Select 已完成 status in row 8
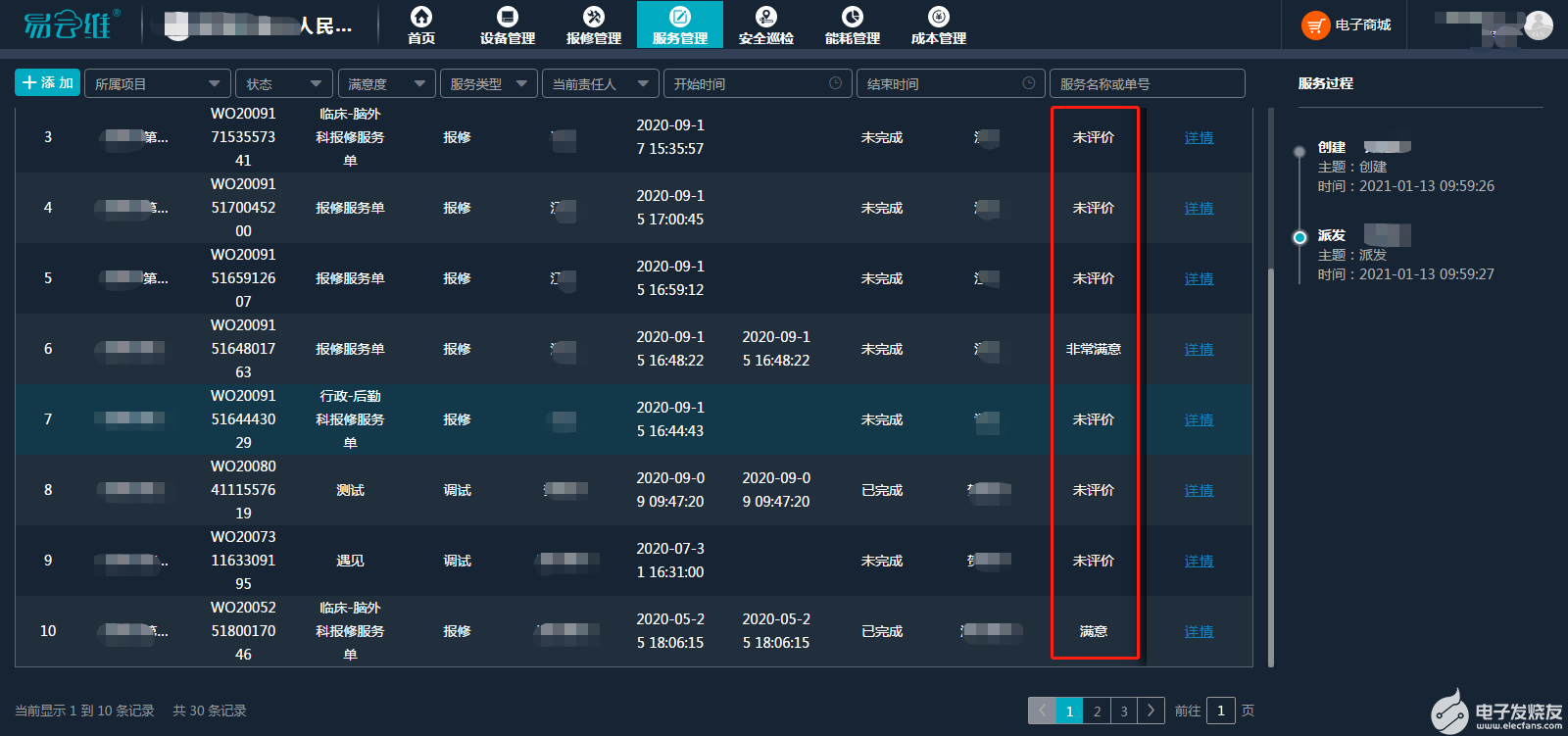1568x736 pixels. (882, 490)
